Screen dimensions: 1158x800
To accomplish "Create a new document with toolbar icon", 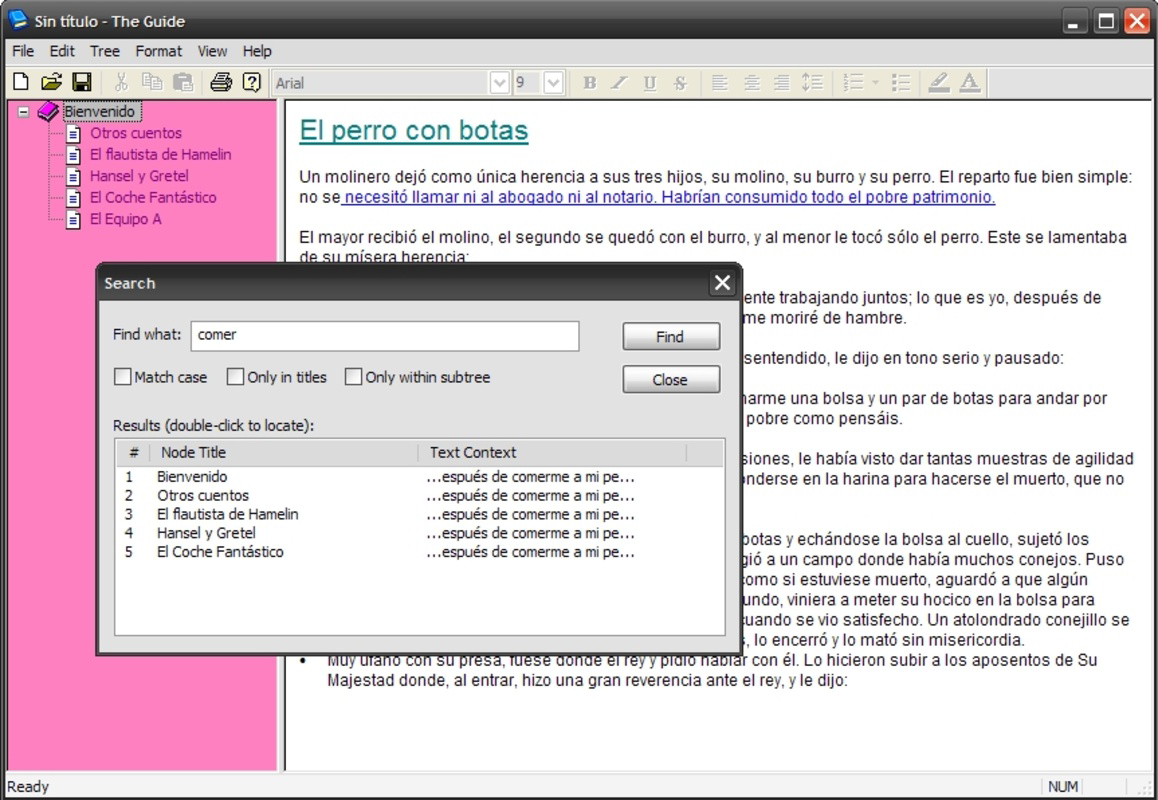I will 21,82.
